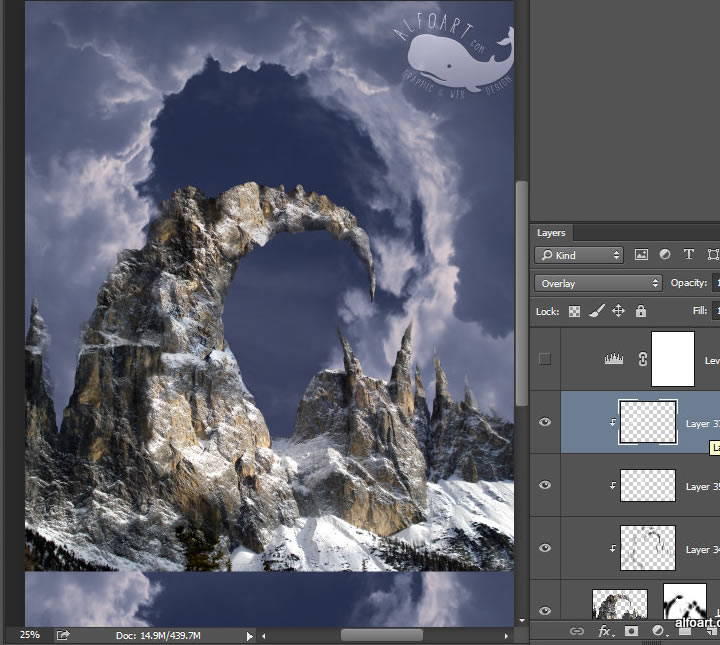Filter layers by pixel layer icon
Screen dimensions: 720x645
[x=641, y=255]
